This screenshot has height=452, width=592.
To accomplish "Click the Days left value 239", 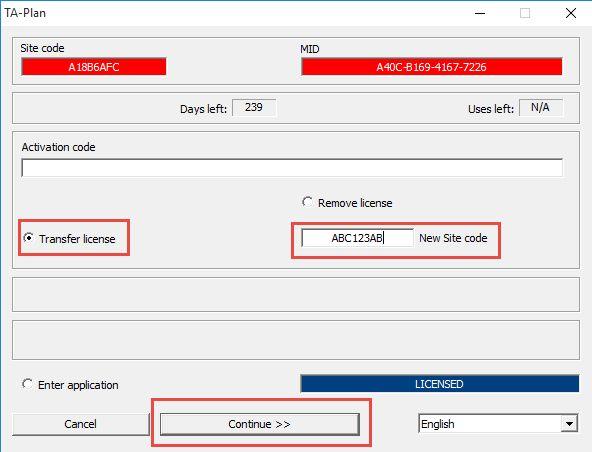I will 254,108.
